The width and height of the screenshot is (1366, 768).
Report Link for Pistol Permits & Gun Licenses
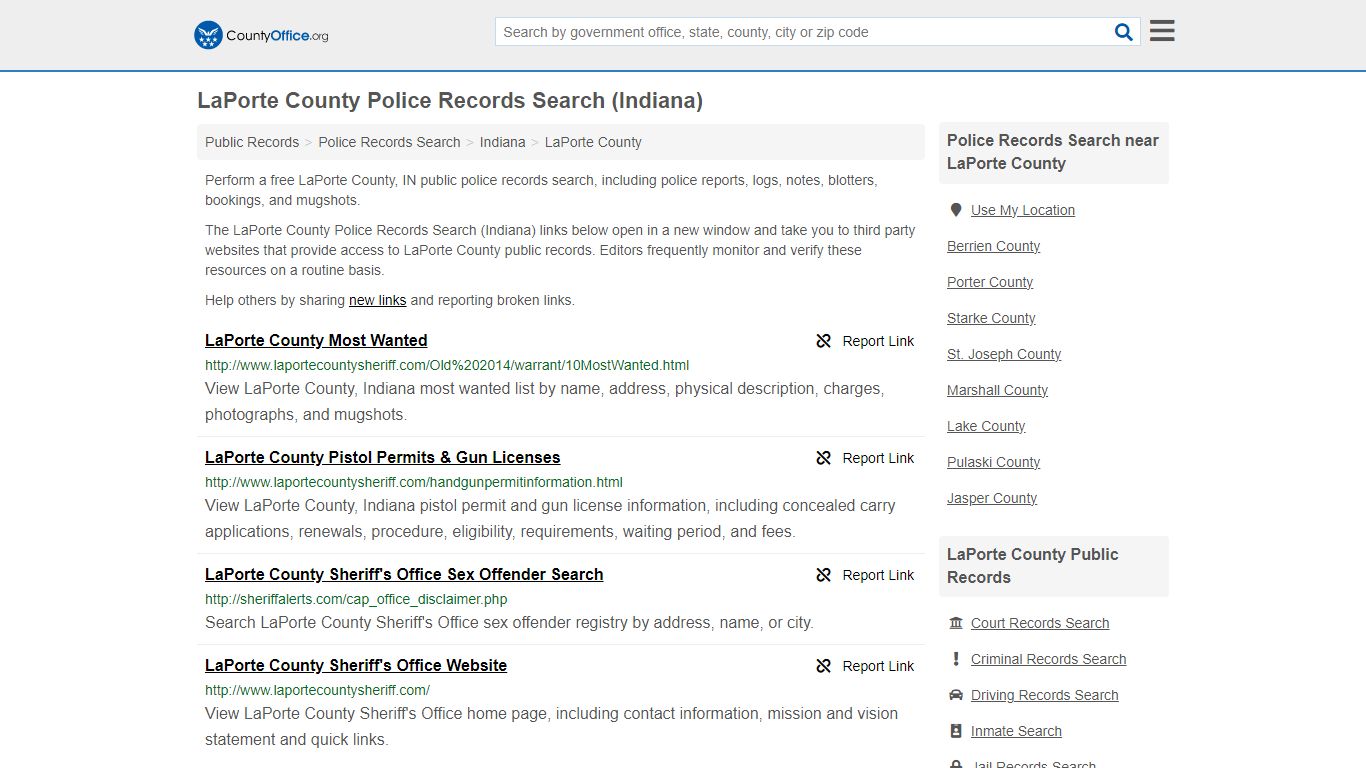878,458
